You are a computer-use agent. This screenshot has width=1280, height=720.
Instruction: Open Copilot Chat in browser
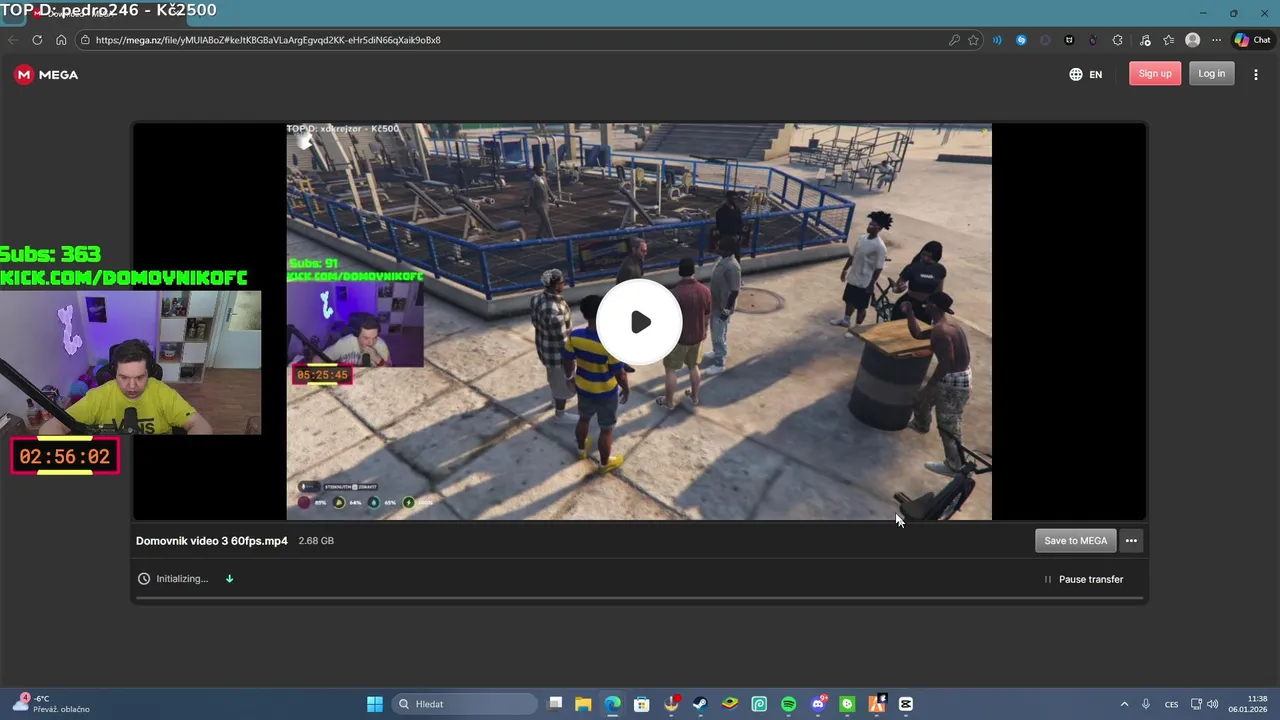coord(1252,40)
